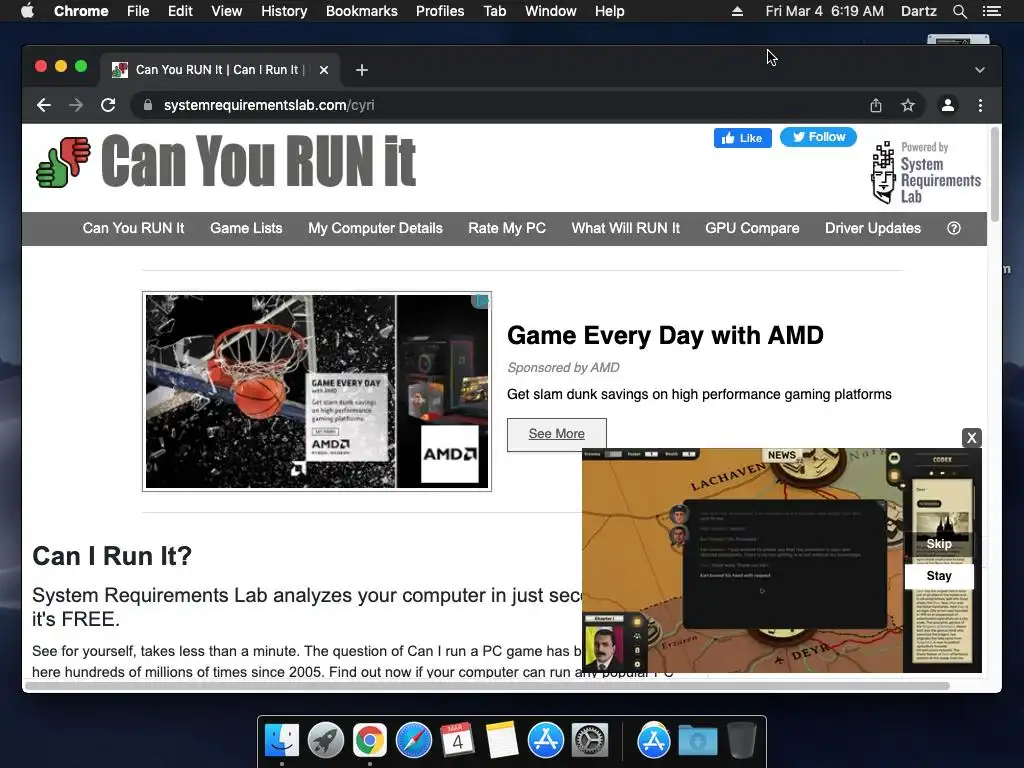
Task: Click the Facebook Like button
Action: pos(743,138)
